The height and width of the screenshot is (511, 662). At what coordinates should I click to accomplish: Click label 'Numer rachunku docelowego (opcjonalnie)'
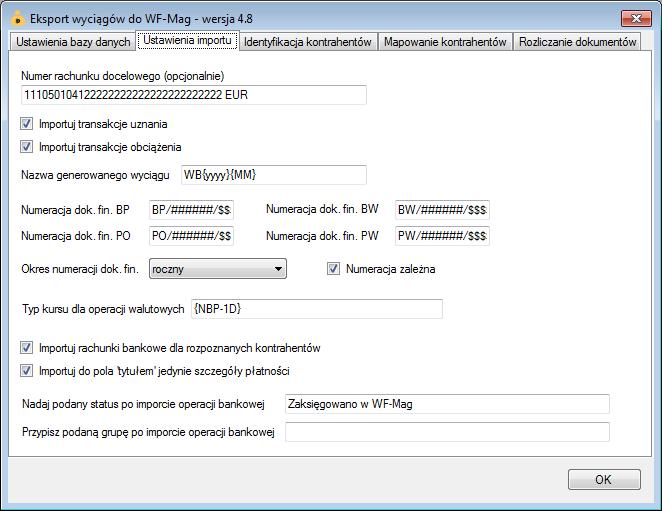tap(122, 76)
